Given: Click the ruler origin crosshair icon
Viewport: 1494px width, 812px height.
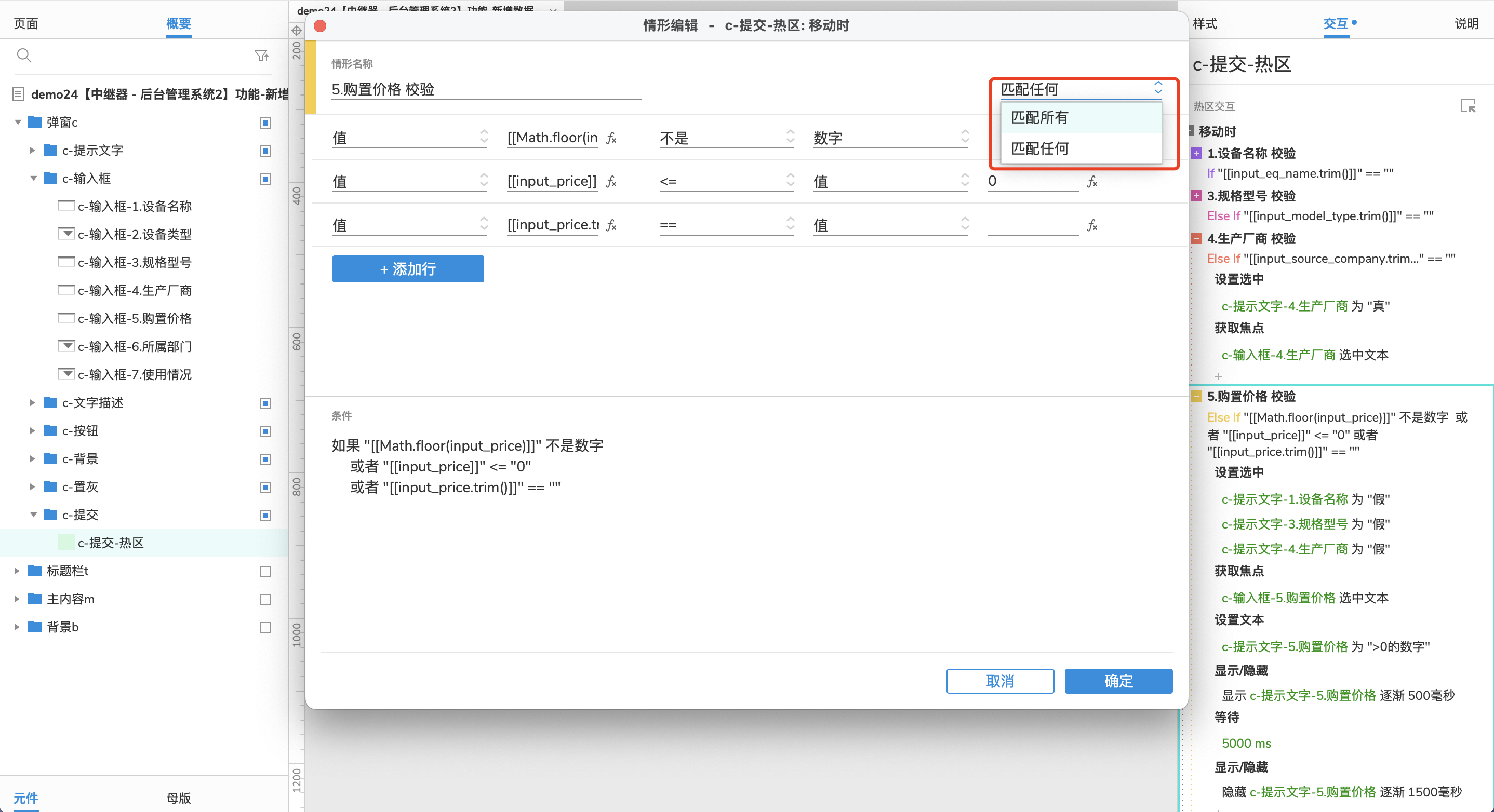Looking at the screenshot, I should click(297, 31).
